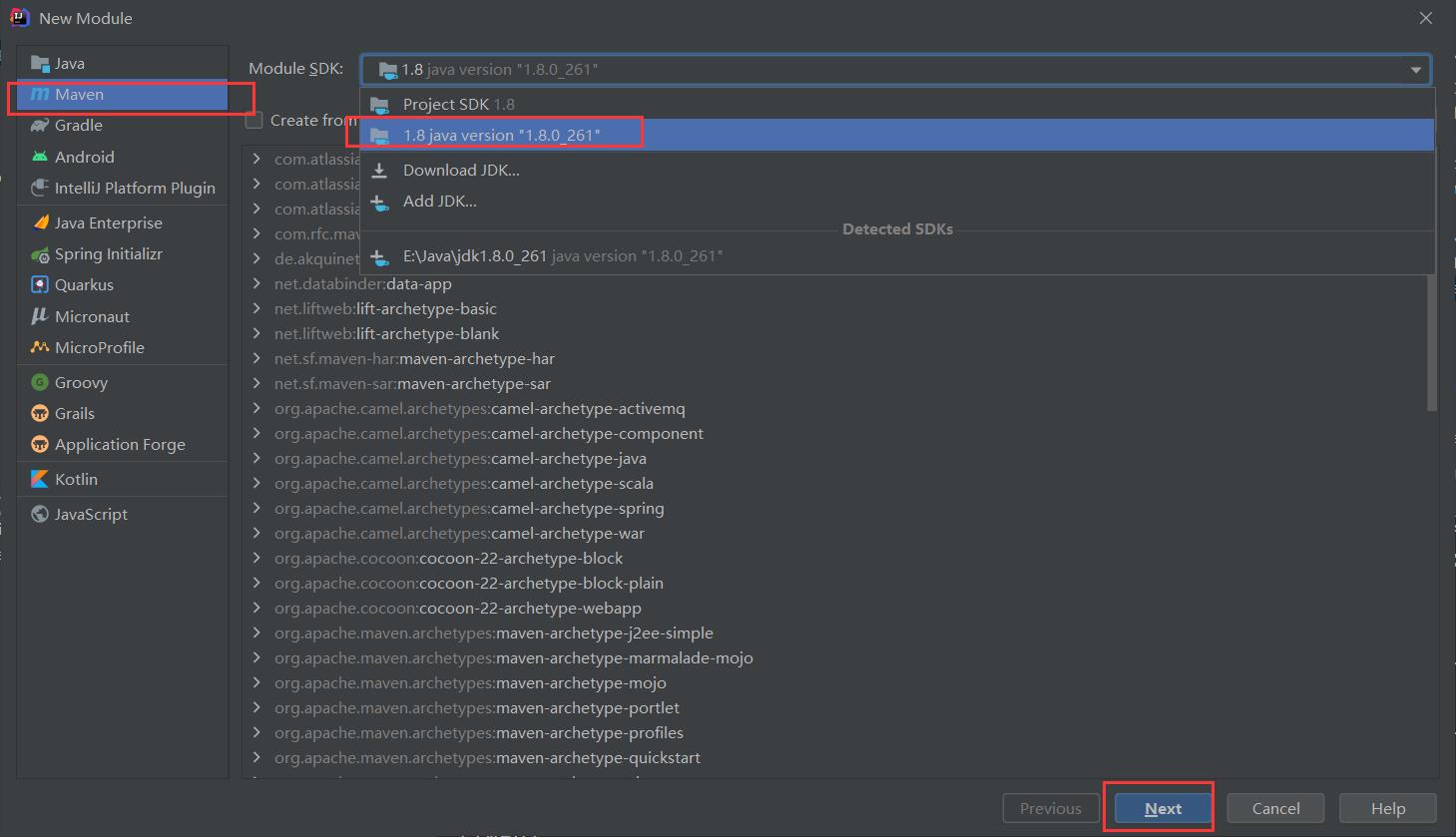Click the Spring Initializr icon
1456x837 pixels.
click(x=40, y=254)
